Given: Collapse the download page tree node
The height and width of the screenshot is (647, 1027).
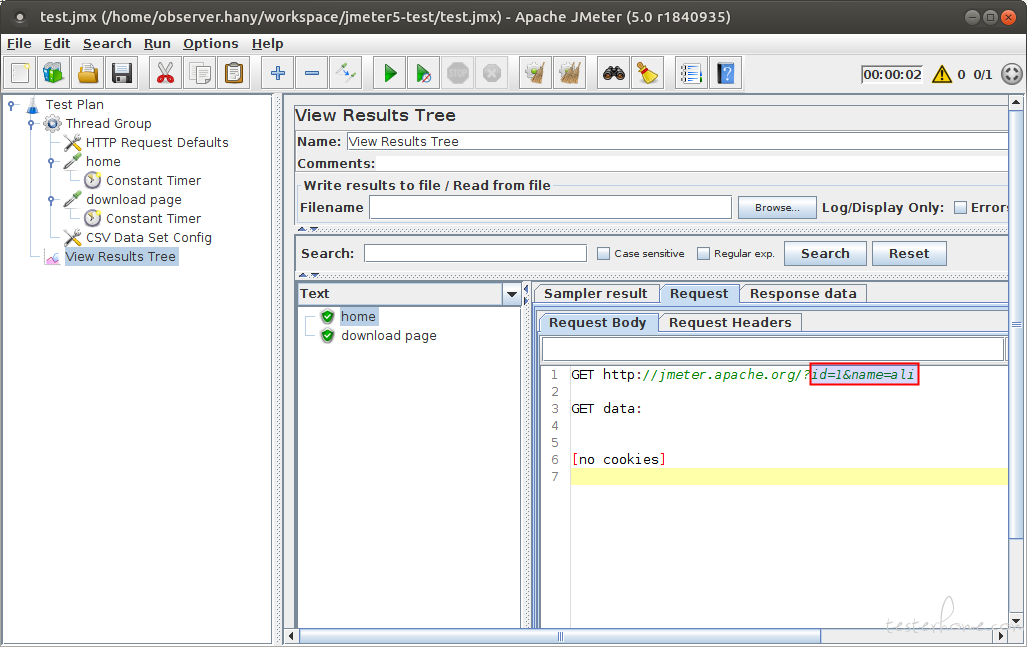Looking at the screenshot, I should (51, 200).
